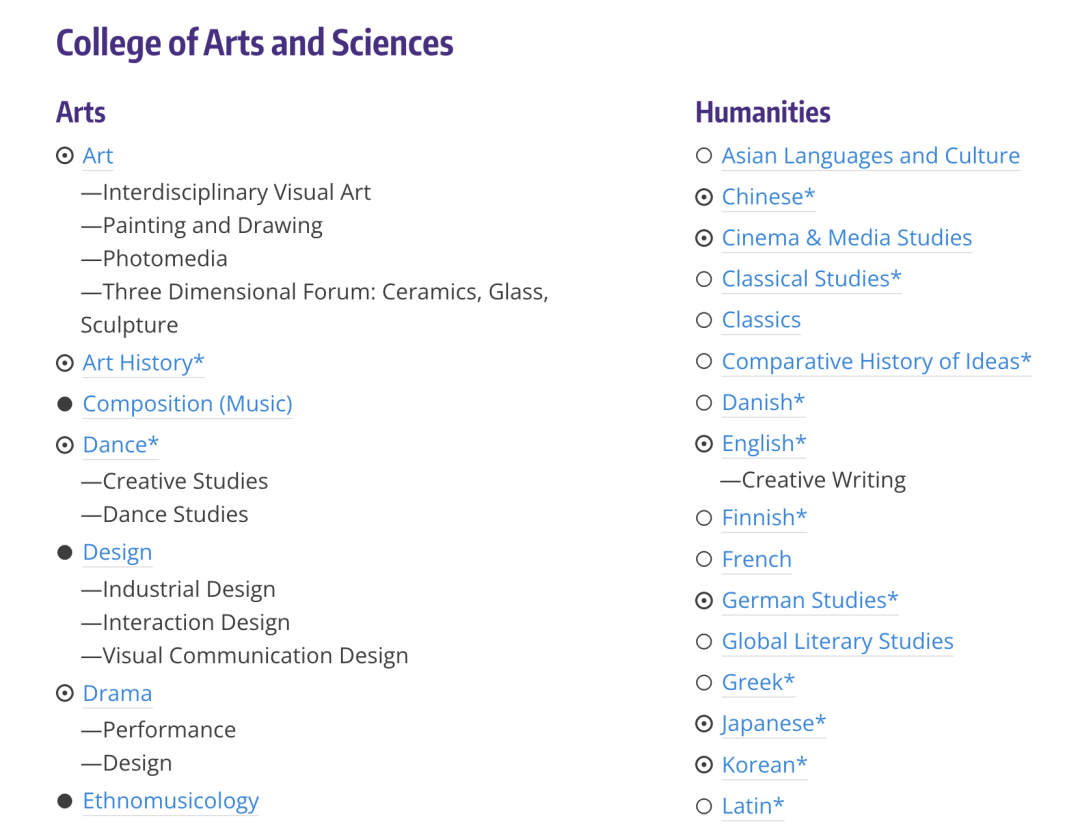
Task: Click the open circle beside French
Action: click(x=704, y=559)
